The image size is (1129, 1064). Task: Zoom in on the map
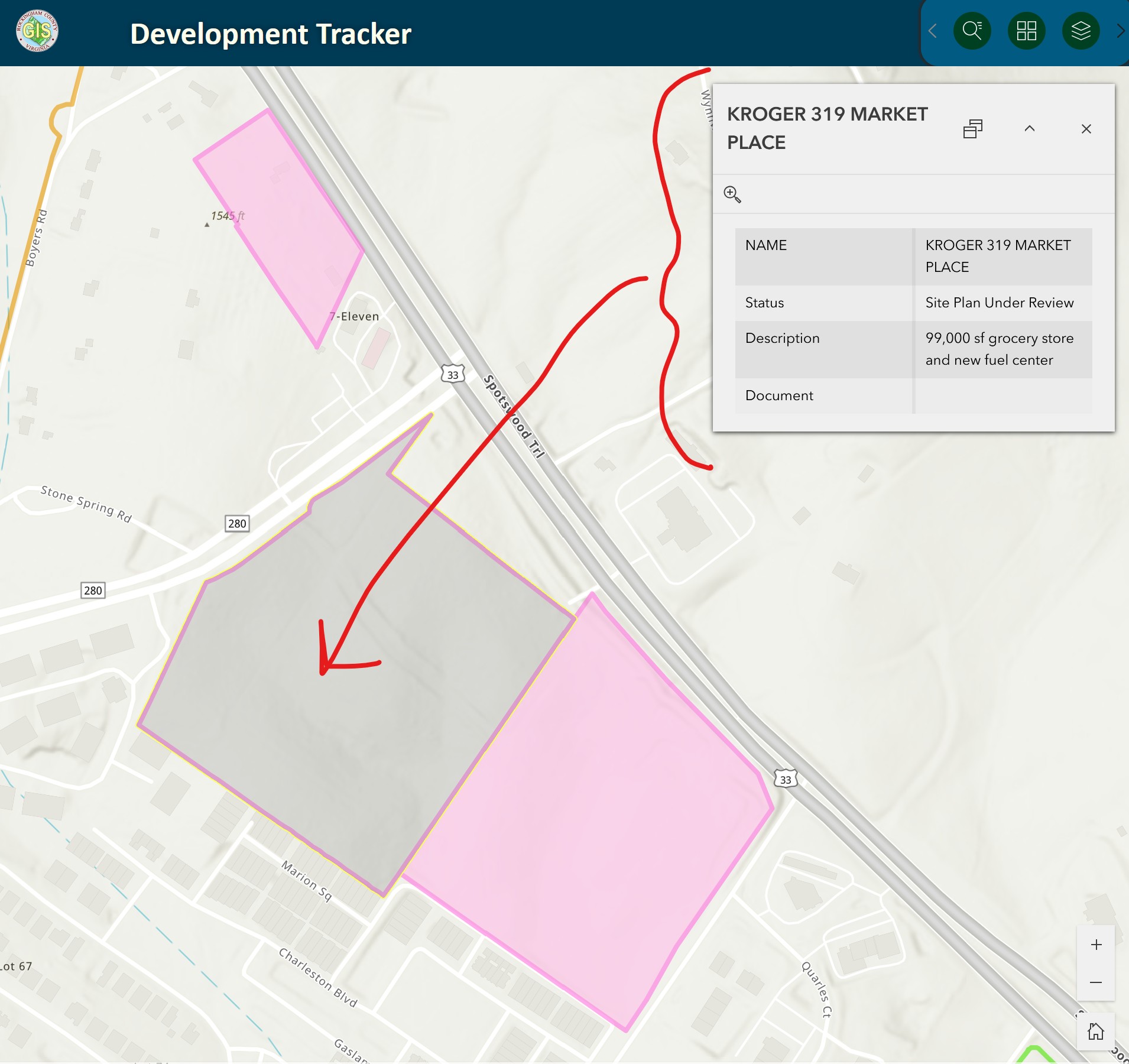(1096, 945)
